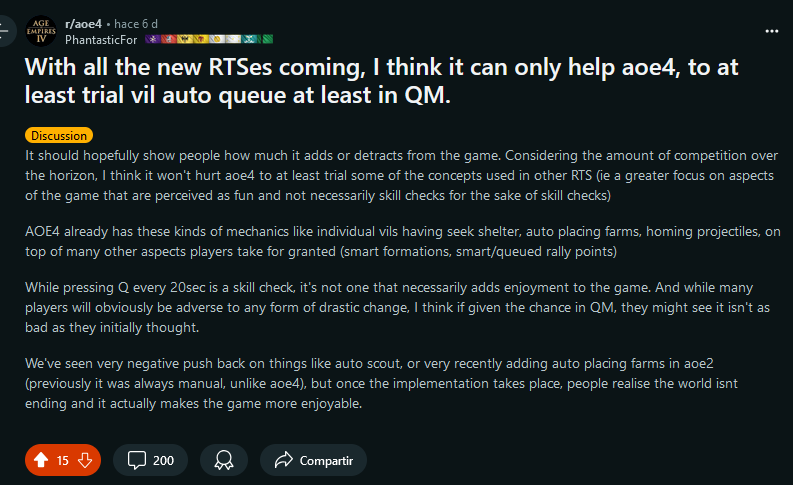Image resolution: width=793 pixels, height=485 pixels.
Task: Give an award to this post
Action: [224, 460]
